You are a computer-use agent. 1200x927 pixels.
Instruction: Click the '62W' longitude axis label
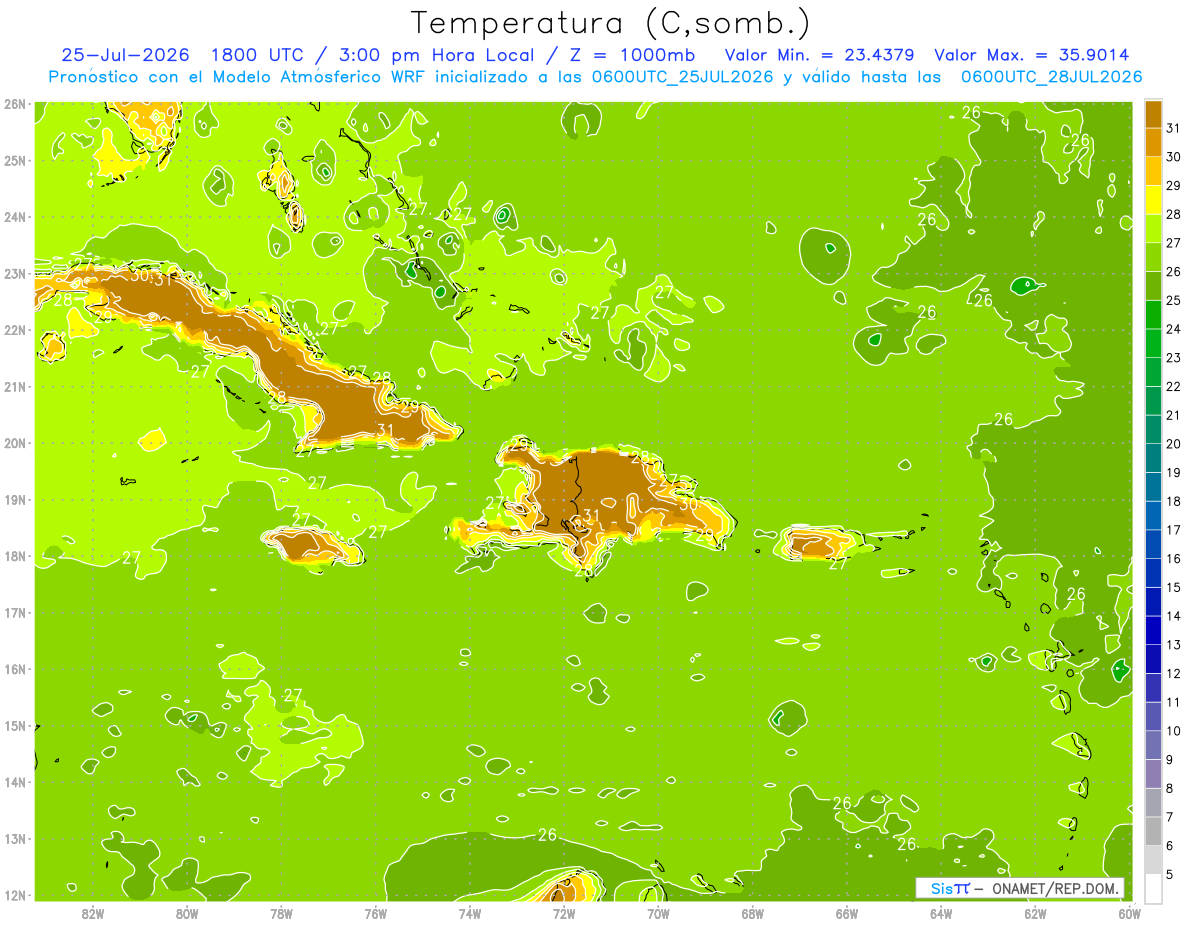(1035, 913)
